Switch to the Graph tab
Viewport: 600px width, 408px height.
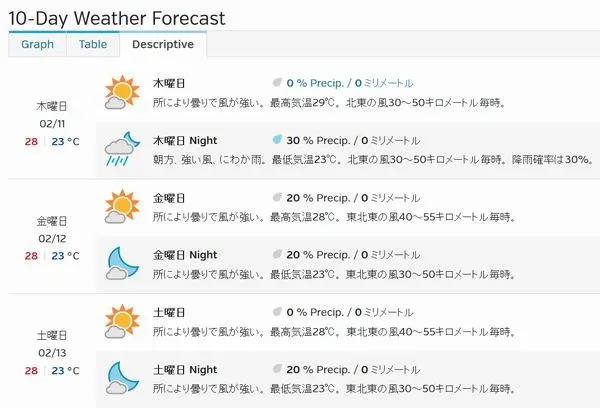(x=37, y=44)
